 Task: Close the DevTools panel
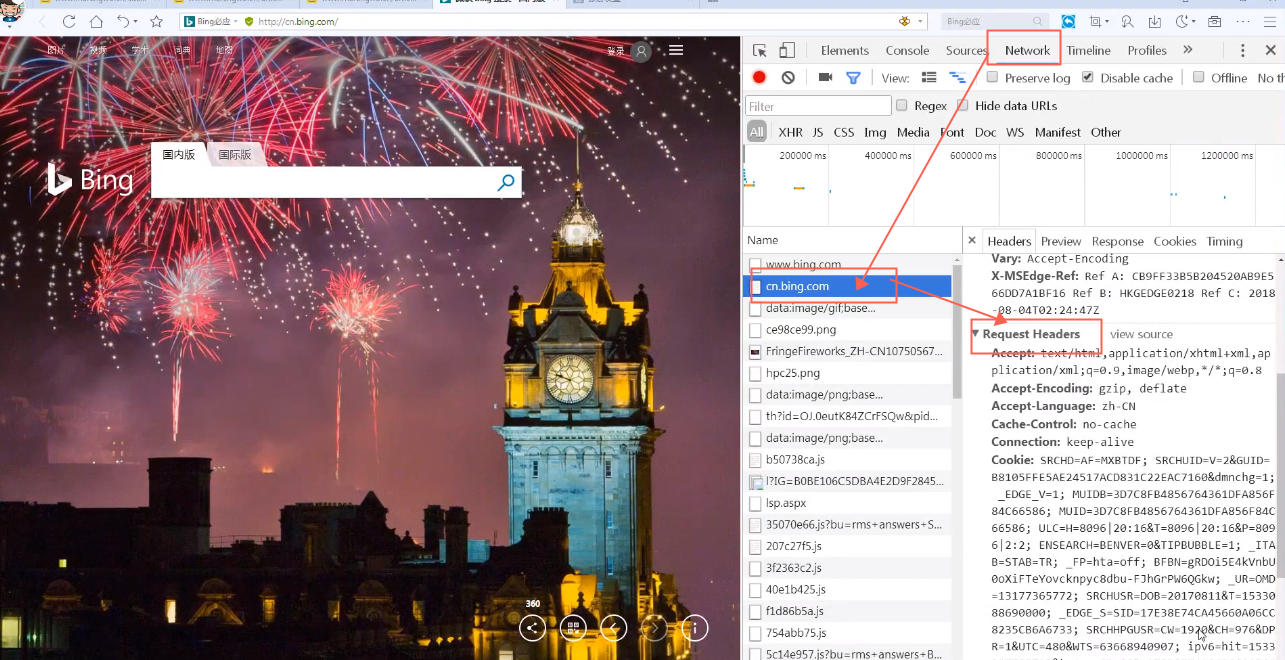click(1270, 50)
